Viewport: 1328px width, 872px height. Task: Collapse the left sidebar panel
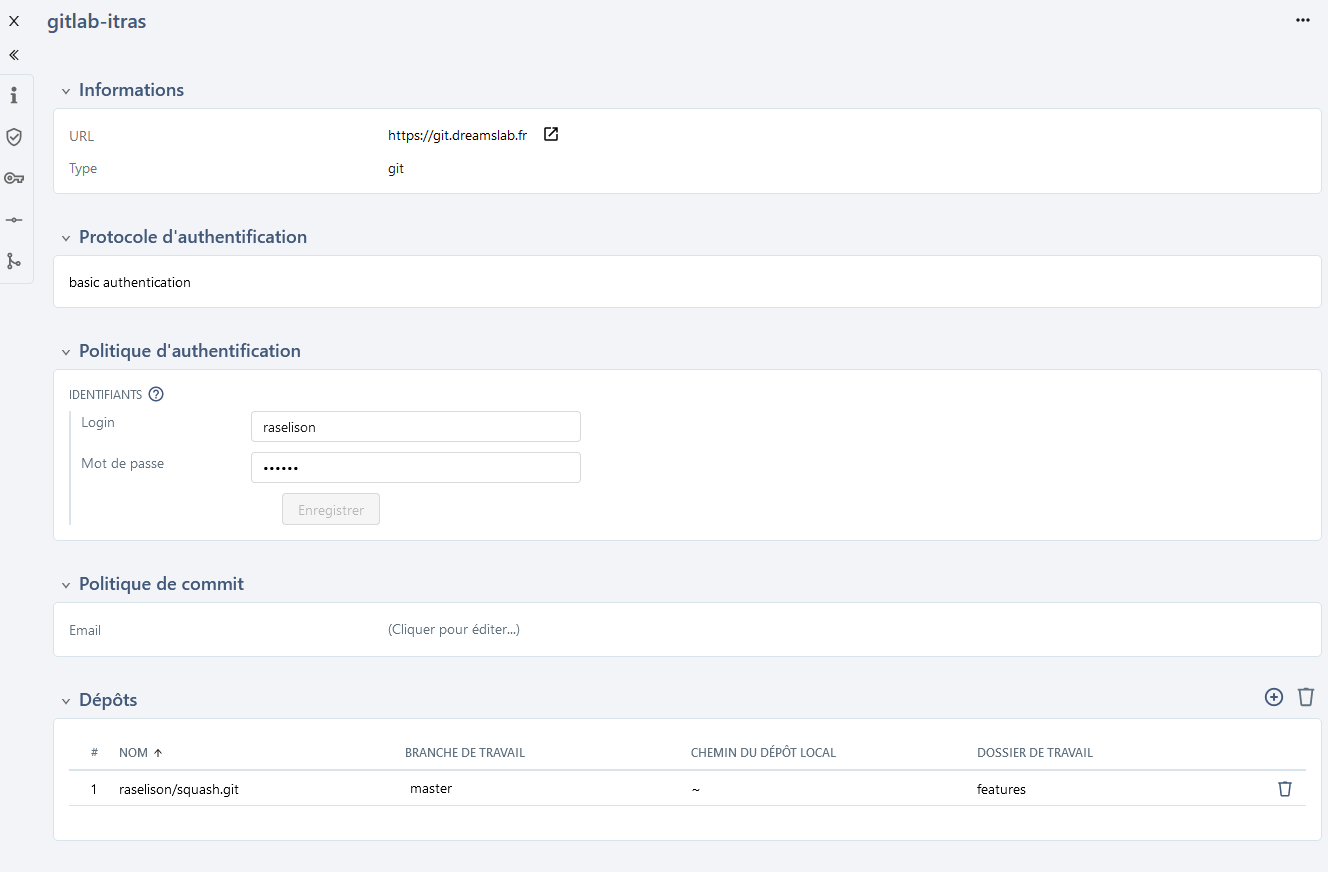[14, 55]
